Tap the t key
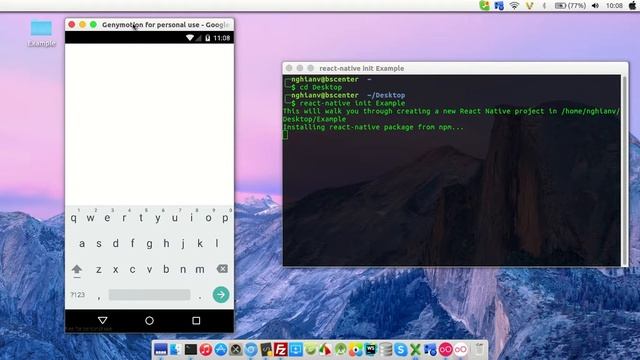This screenshot has height=360, width=640. coord(141,218)
